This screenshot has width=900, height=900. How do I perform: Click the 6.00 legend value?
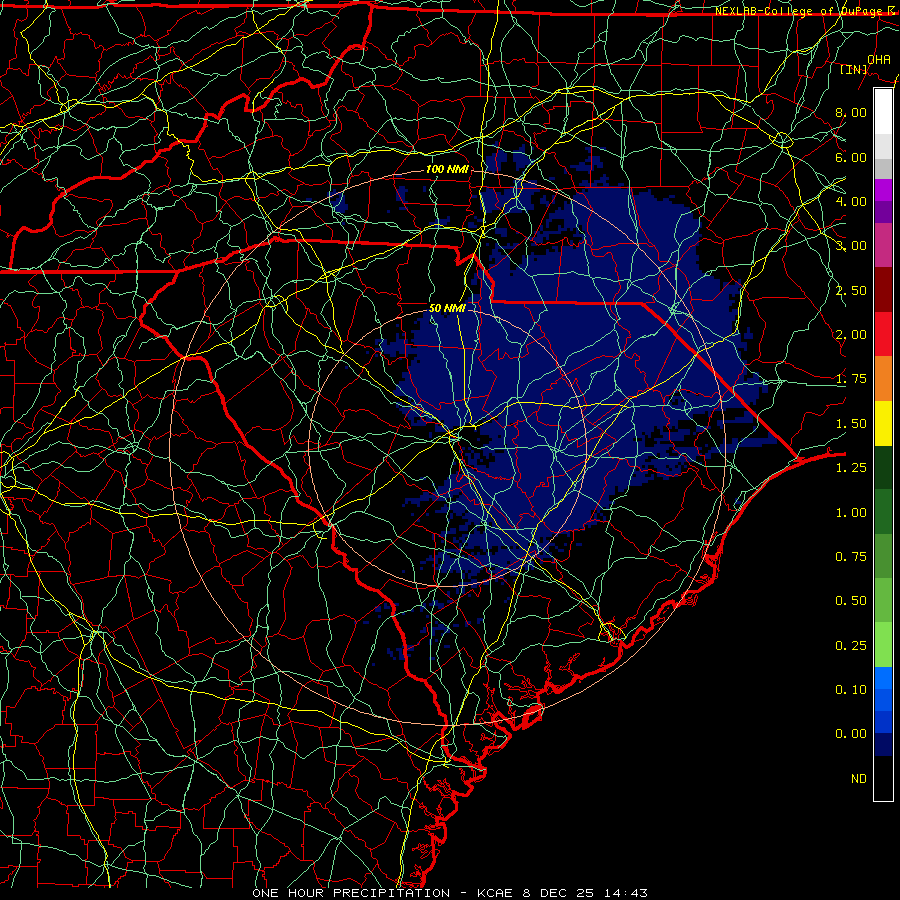851,157
